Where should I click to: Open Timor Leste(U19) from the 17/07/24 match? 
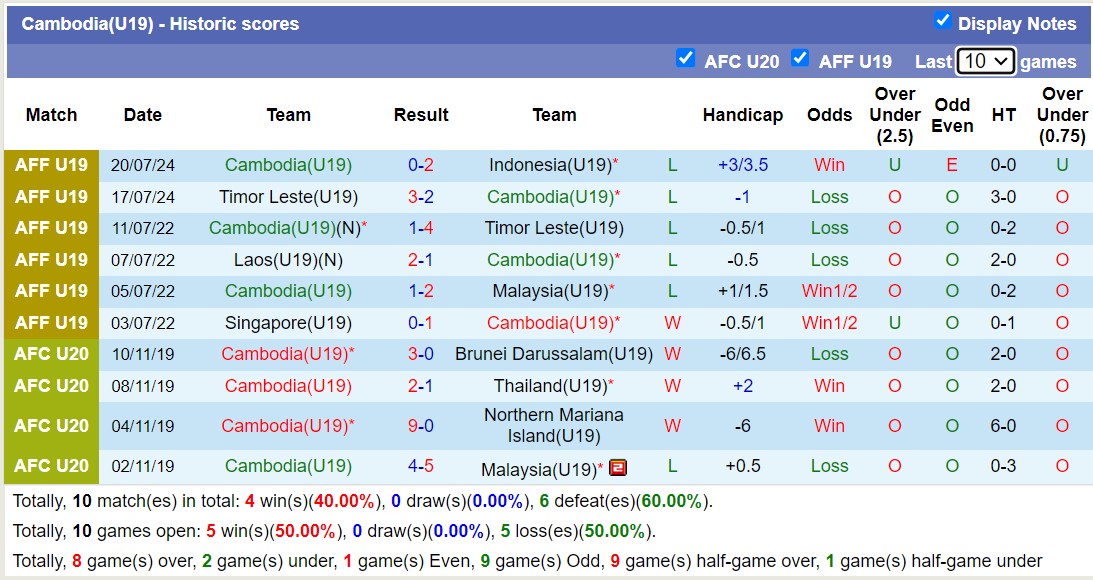pos(289,197)
